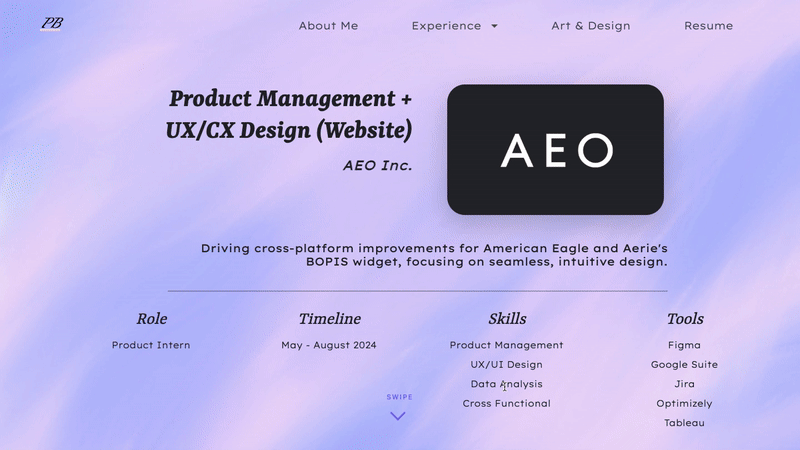Click 'Google Suite' in Tools list
Image resolution: width=800 pixels, height=450 pixels.
684,365
